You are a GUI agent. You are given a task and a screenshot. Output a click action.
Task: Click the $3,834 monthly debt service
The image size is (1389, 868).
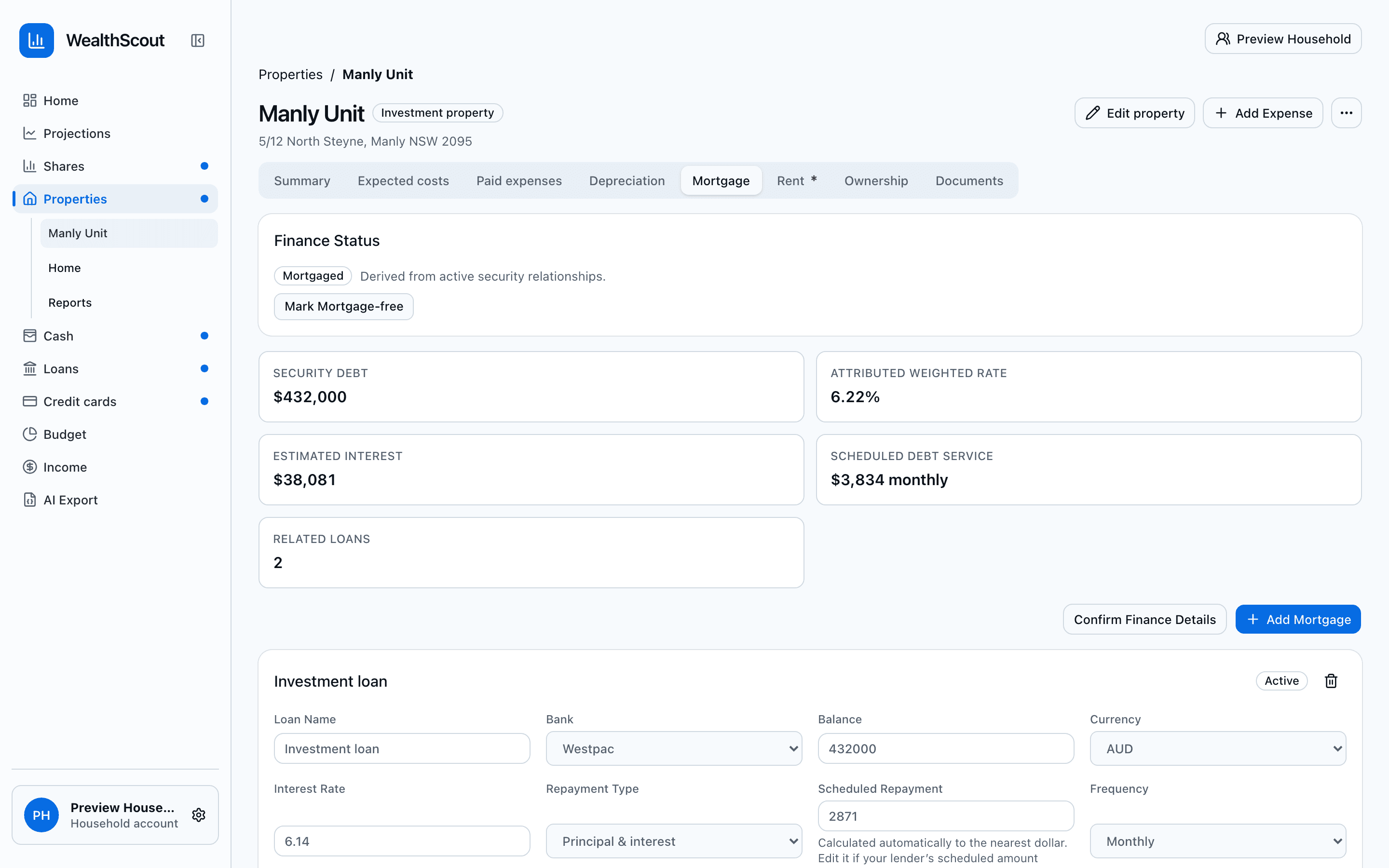point(889,480)
